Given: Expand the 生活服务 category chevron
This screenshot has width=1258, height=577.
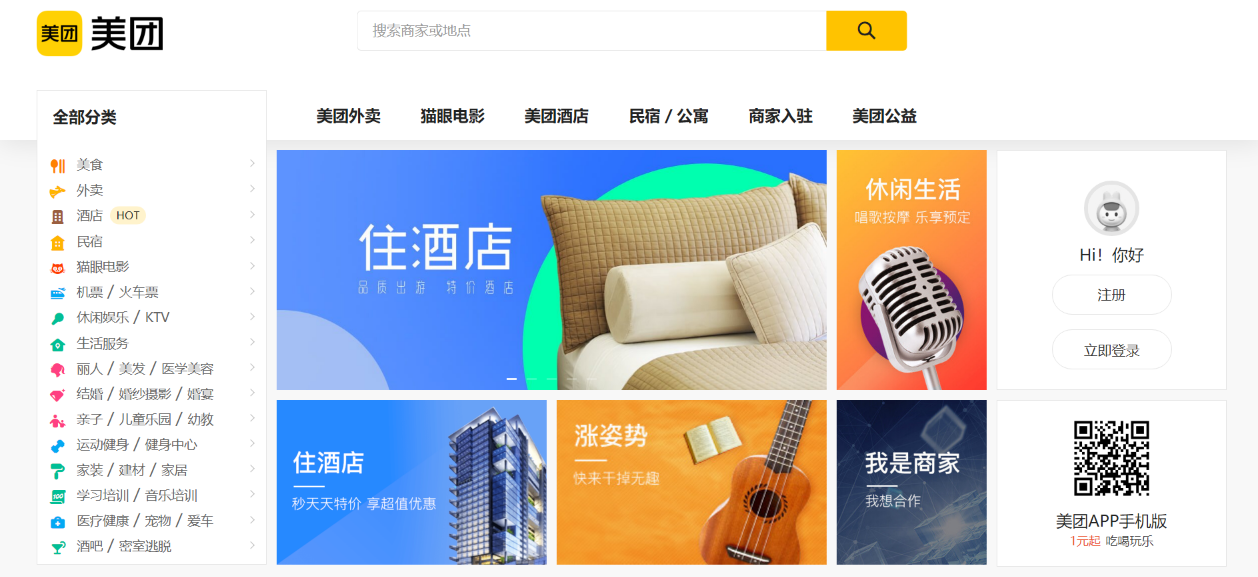Looking at the screenshot, I should pyautogui.click(x=252, y=342).
